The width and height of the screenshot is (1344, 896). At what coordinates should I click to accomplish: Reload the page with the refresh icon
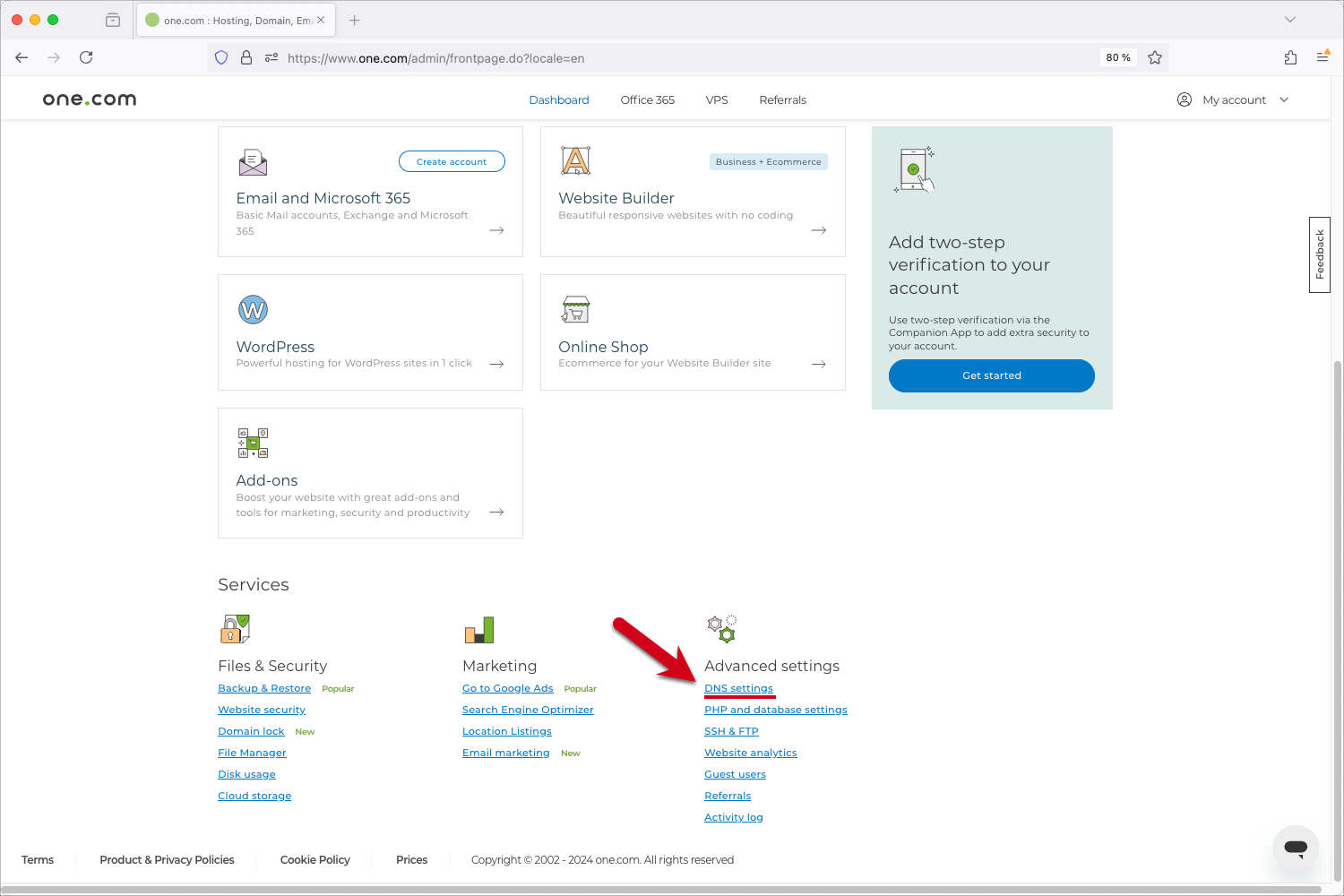[x=86, y=57]
